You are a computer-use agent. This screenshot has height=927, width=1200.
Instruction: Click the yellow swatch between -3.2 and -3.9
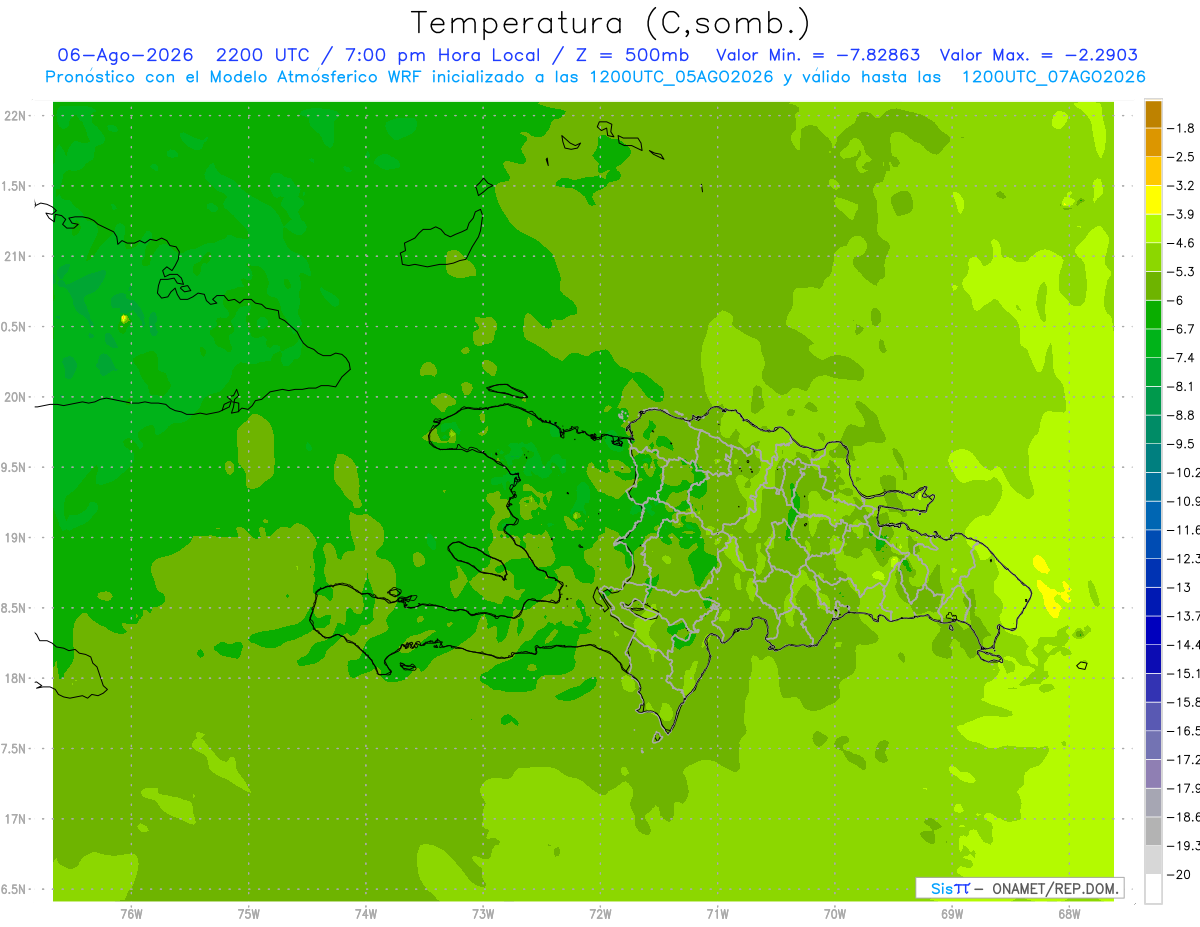[1153, 200]
